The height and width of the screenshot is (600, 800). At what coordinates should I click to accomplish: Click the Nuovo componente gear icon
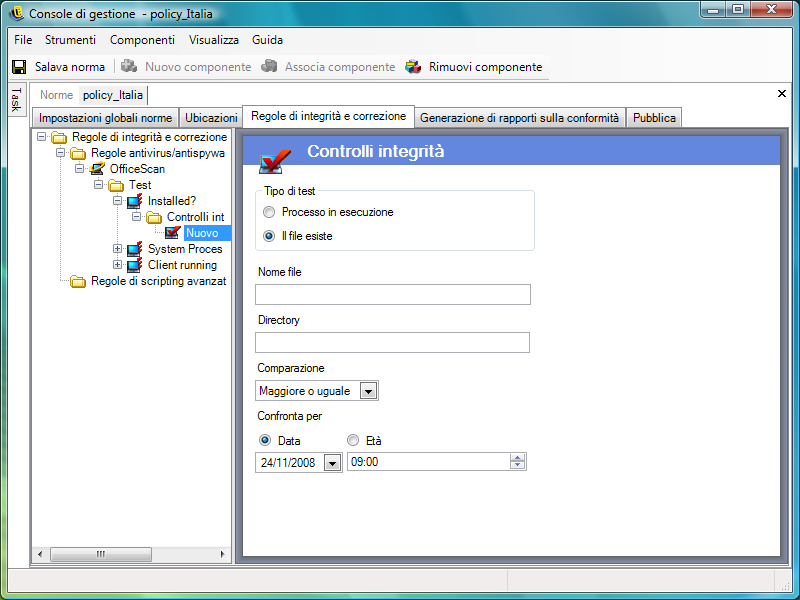[129, 66]
